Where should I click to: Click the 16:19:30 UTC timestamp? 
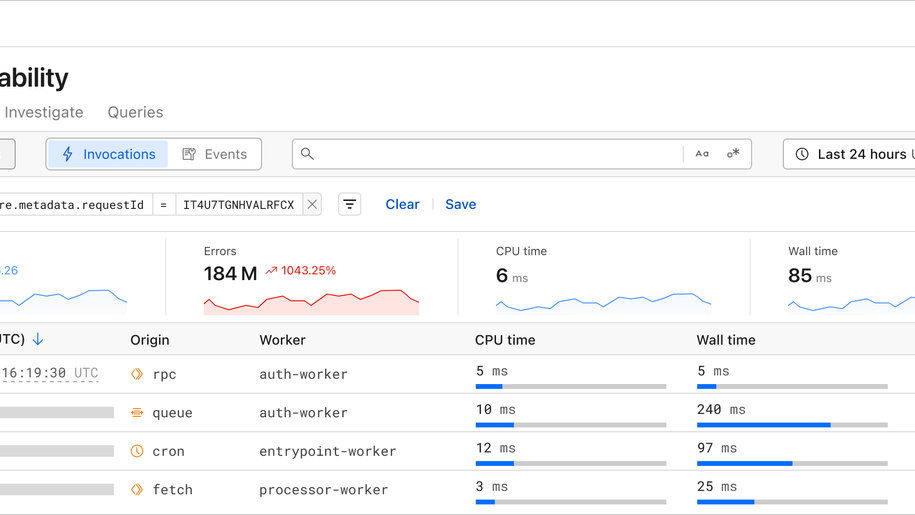(50, 373)
